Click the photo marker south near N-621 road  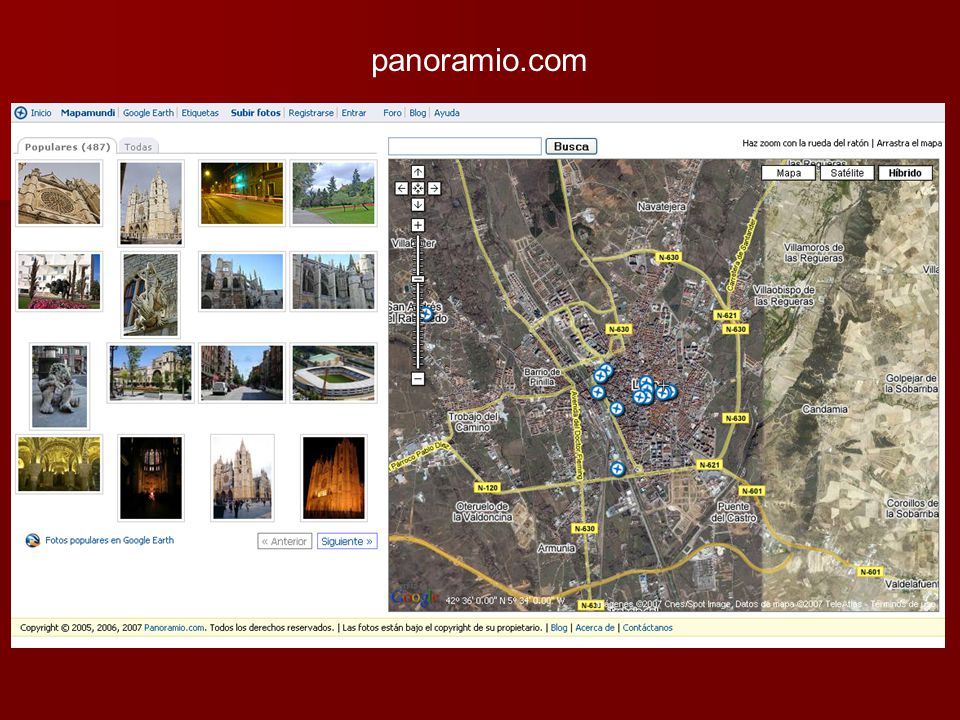(617, 469)
